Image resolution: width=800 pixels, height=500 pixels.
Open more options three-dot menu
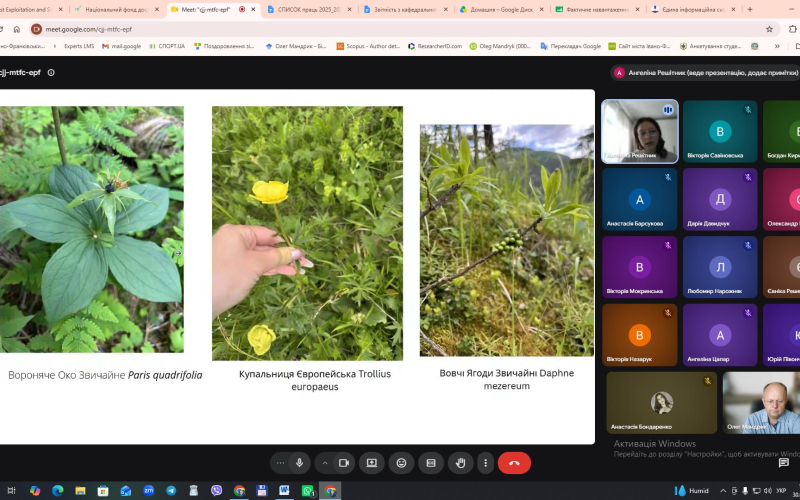(485, 463)
